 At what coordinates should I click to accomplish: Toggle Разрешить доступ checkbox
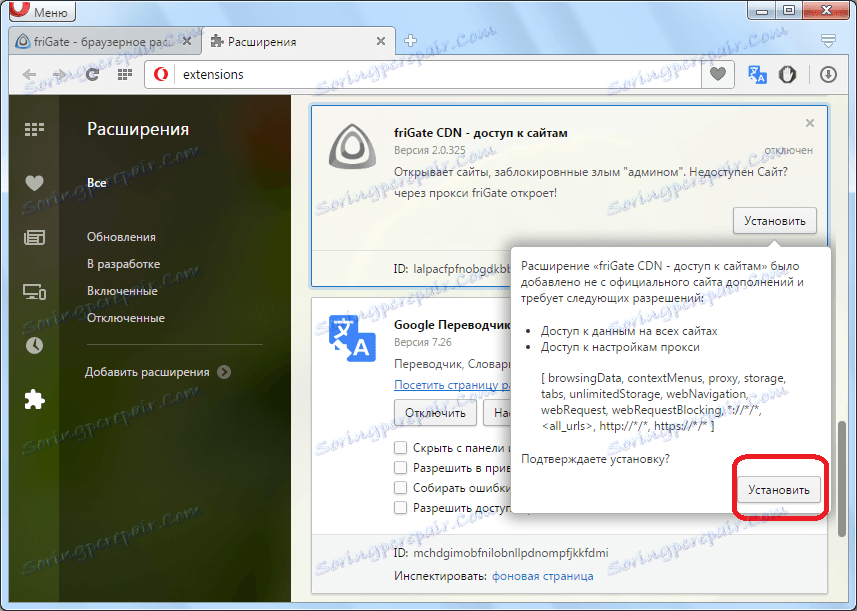tap(401, 508)
